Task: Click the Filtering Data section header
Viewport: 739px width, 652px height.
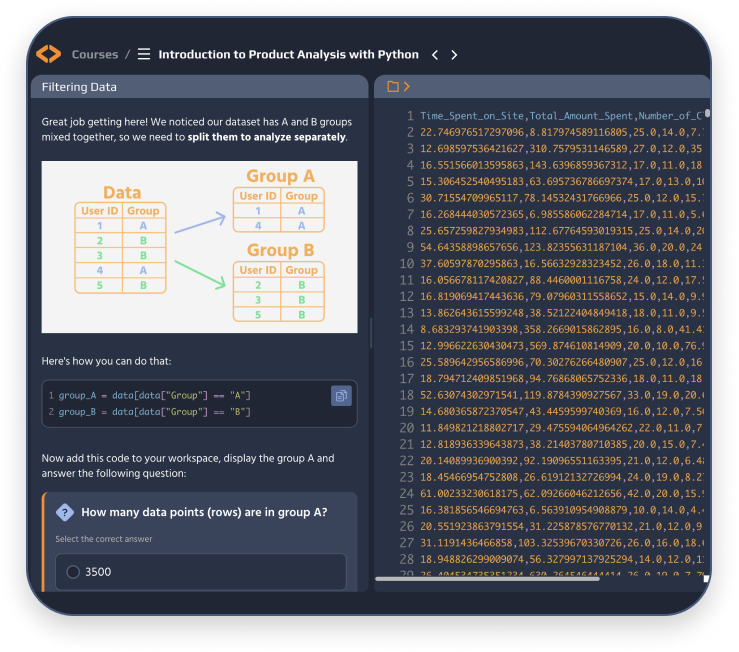Action: (x=79, y=87)
